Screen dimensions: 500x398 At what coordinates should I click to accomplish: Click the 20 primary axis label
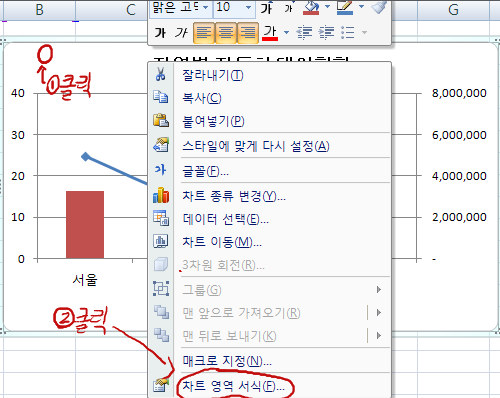pyautogui.click(x=18, y=176)
